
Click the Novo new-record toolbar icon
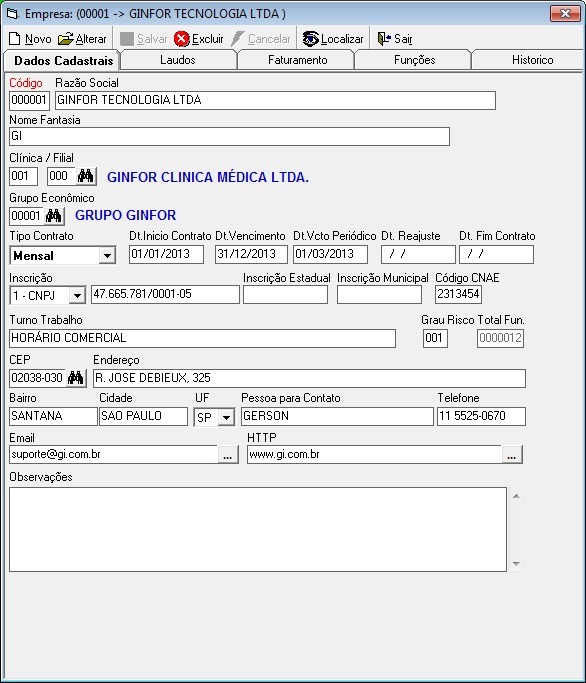(x=14, y=39)
